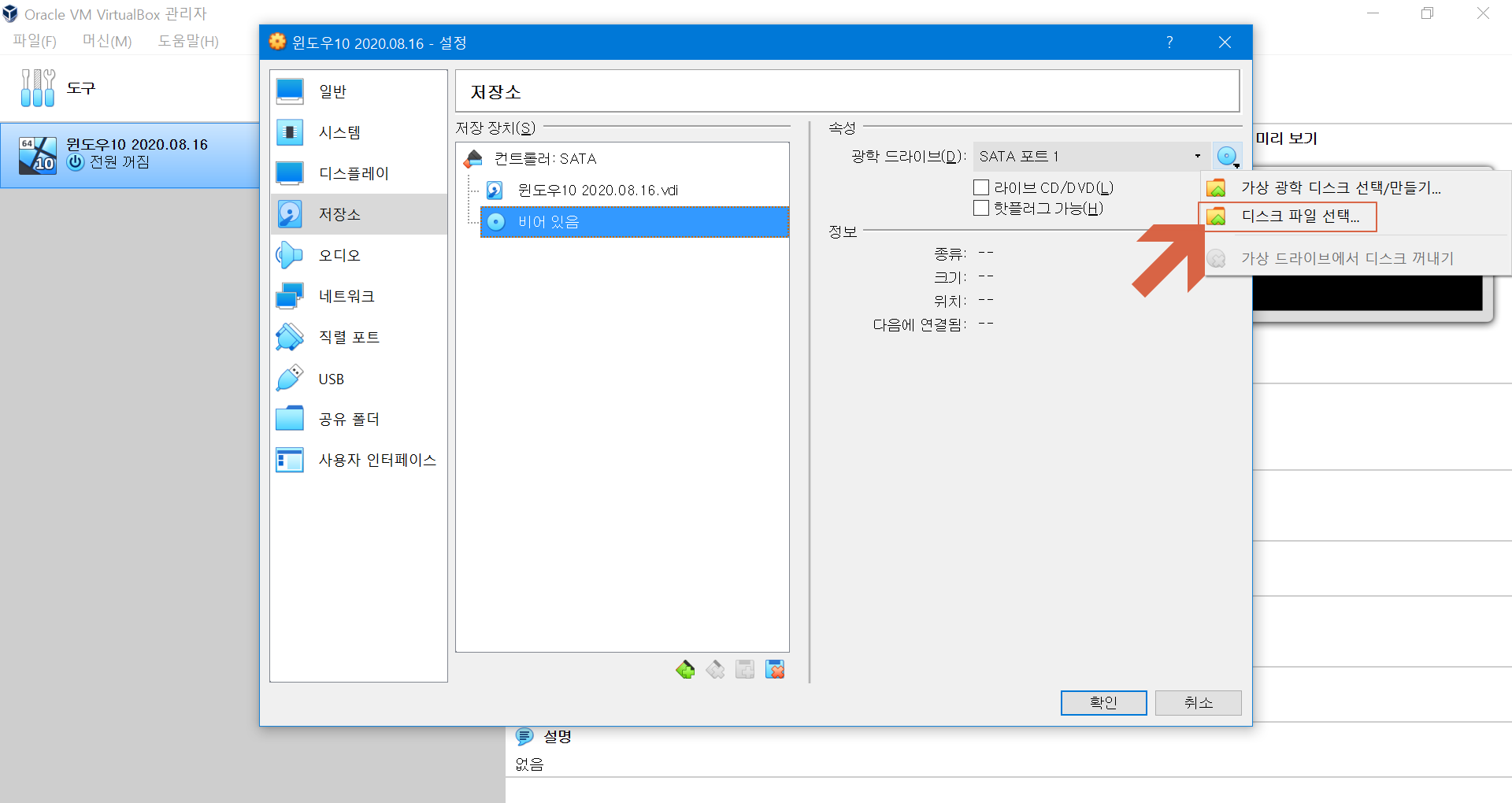
Task: Open the 시스템 settings category
Action: pos(358,132)
